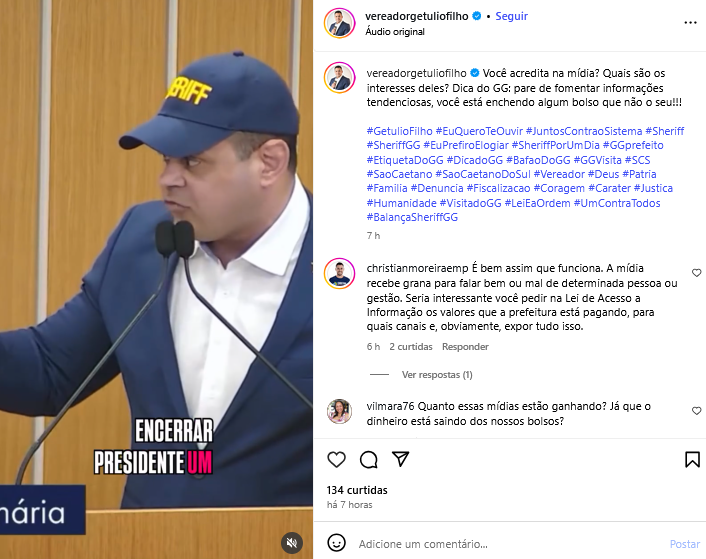This screenshot has width=706, height=559.
Task: Share the post via paper plane icon
Action: [400, 459]
